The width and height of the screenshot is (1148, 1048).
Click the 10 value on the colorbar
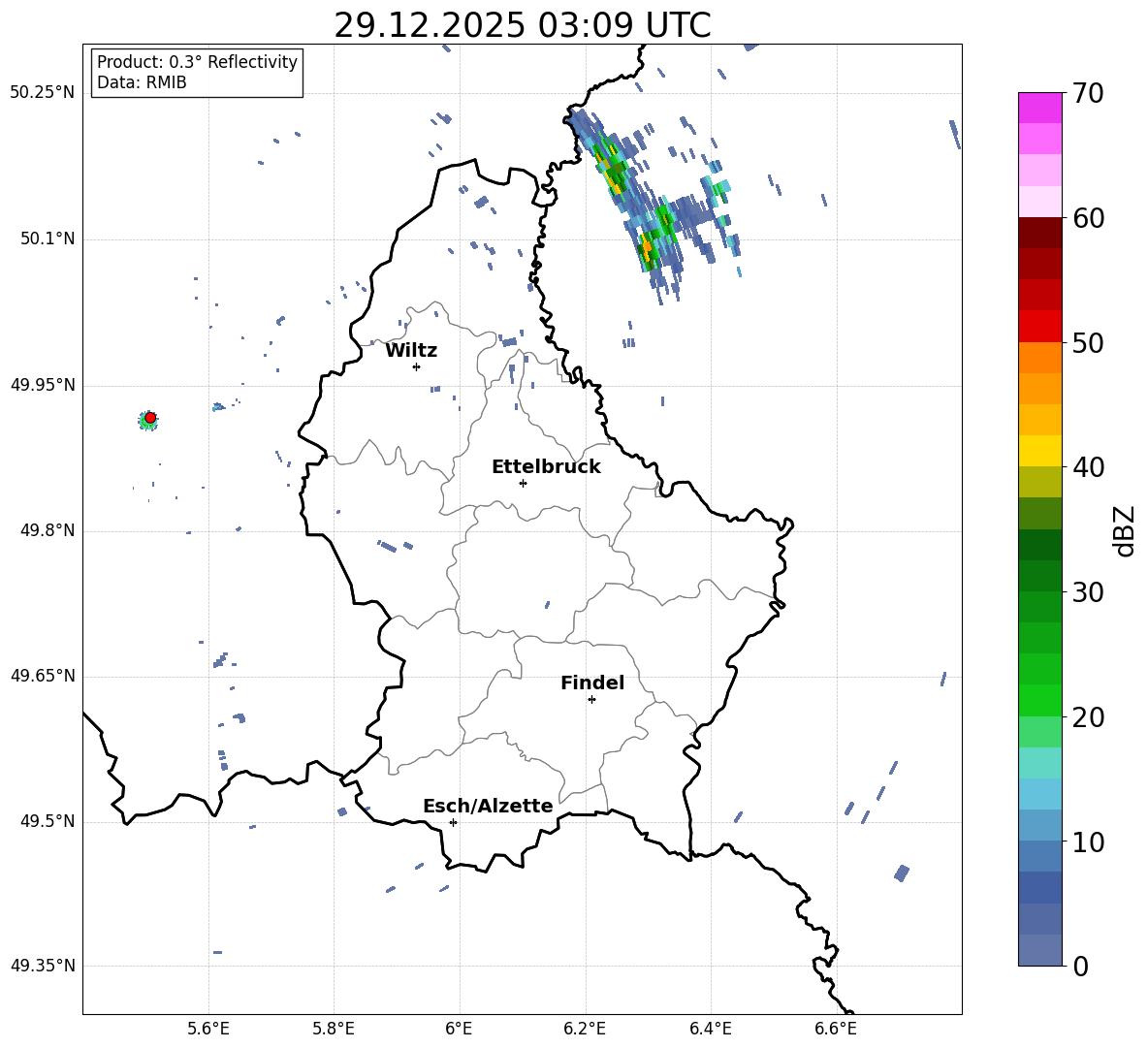(1088, 842)
